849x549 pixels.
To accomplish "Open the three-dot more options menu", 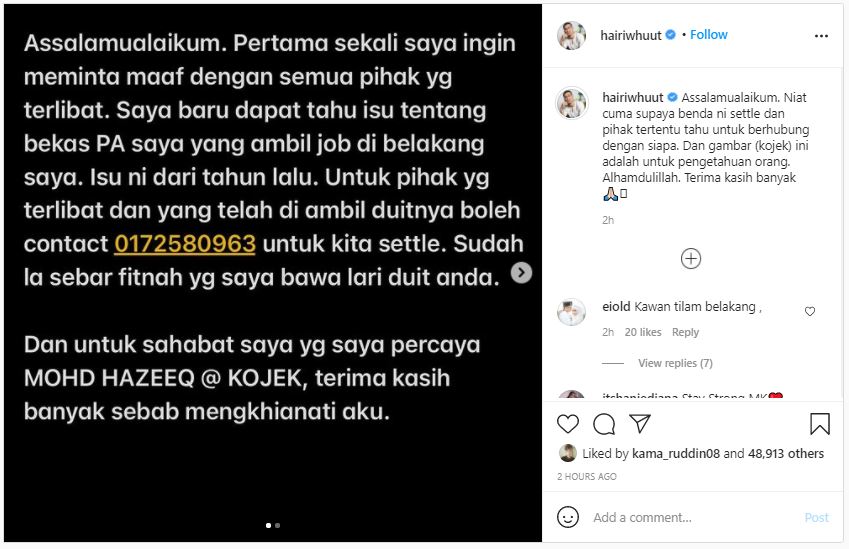I will [821, 36].
